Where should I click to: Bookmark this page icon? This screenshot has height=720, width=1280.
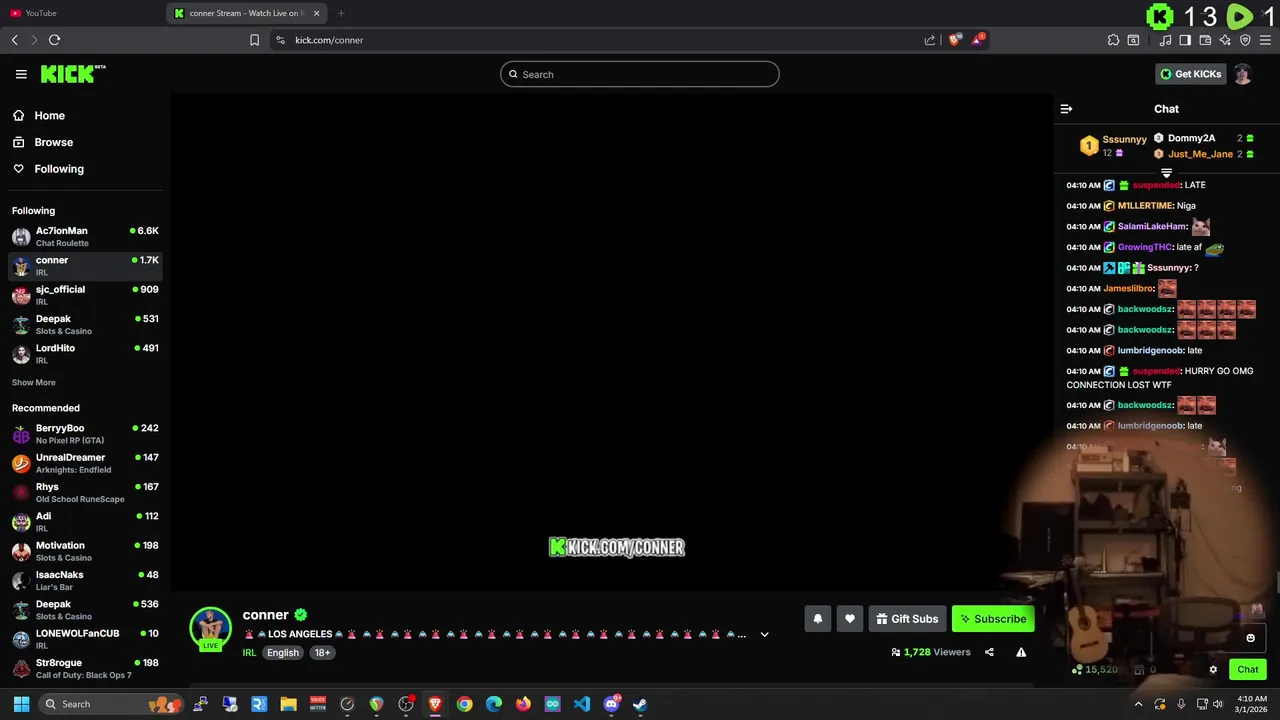pos(254,40)
